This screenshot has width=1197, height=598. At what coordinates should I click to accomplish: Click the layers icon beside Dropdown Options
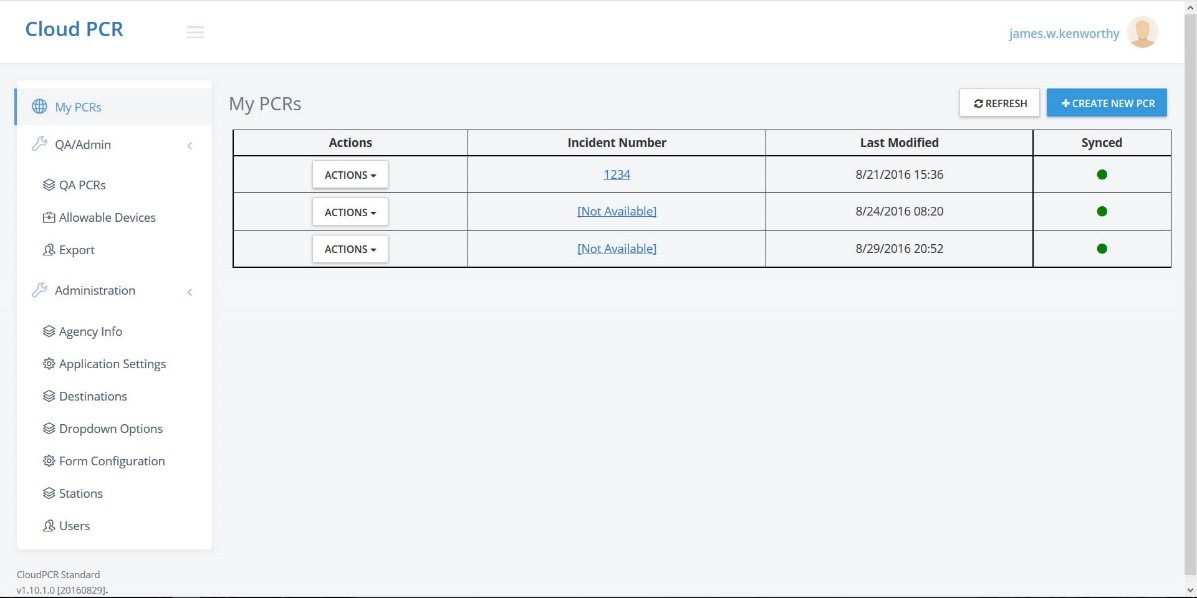(49, 428)
